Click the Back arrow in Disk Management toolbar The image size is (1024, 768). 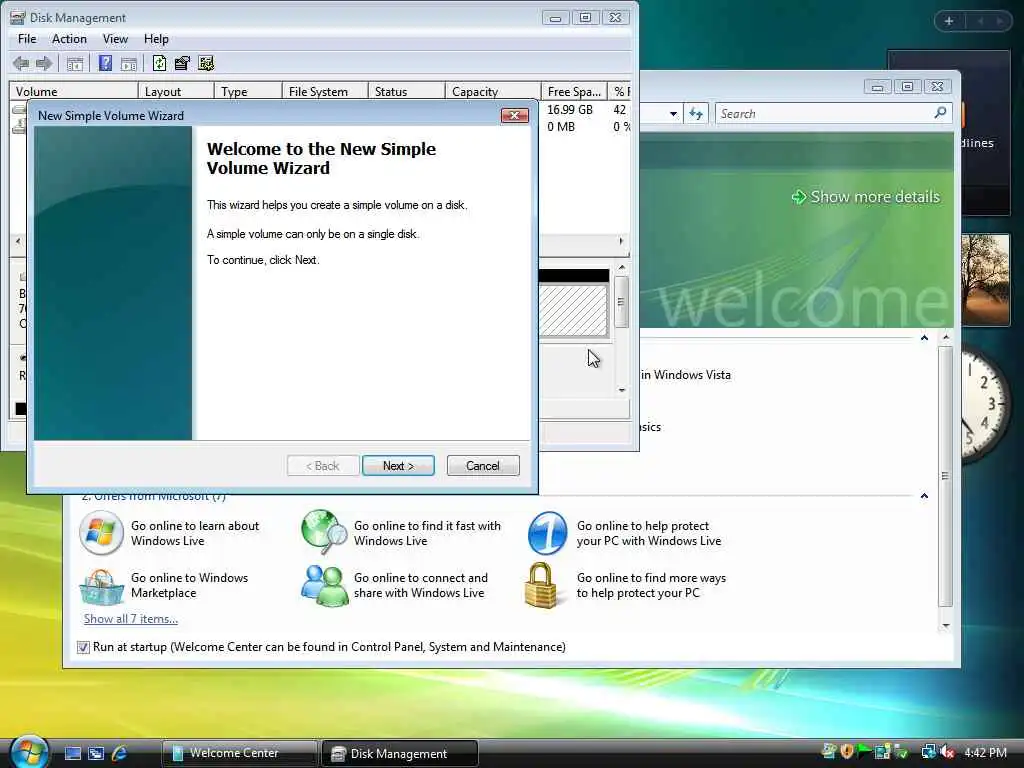point(21,63)
